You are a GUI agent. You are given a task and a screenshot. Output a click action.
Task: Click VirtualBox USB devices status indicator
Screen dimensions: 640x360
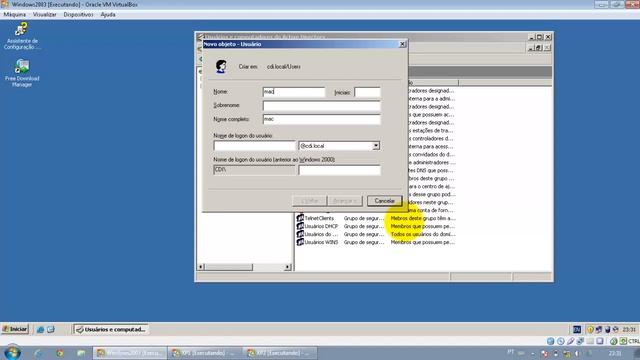point(570,341)
